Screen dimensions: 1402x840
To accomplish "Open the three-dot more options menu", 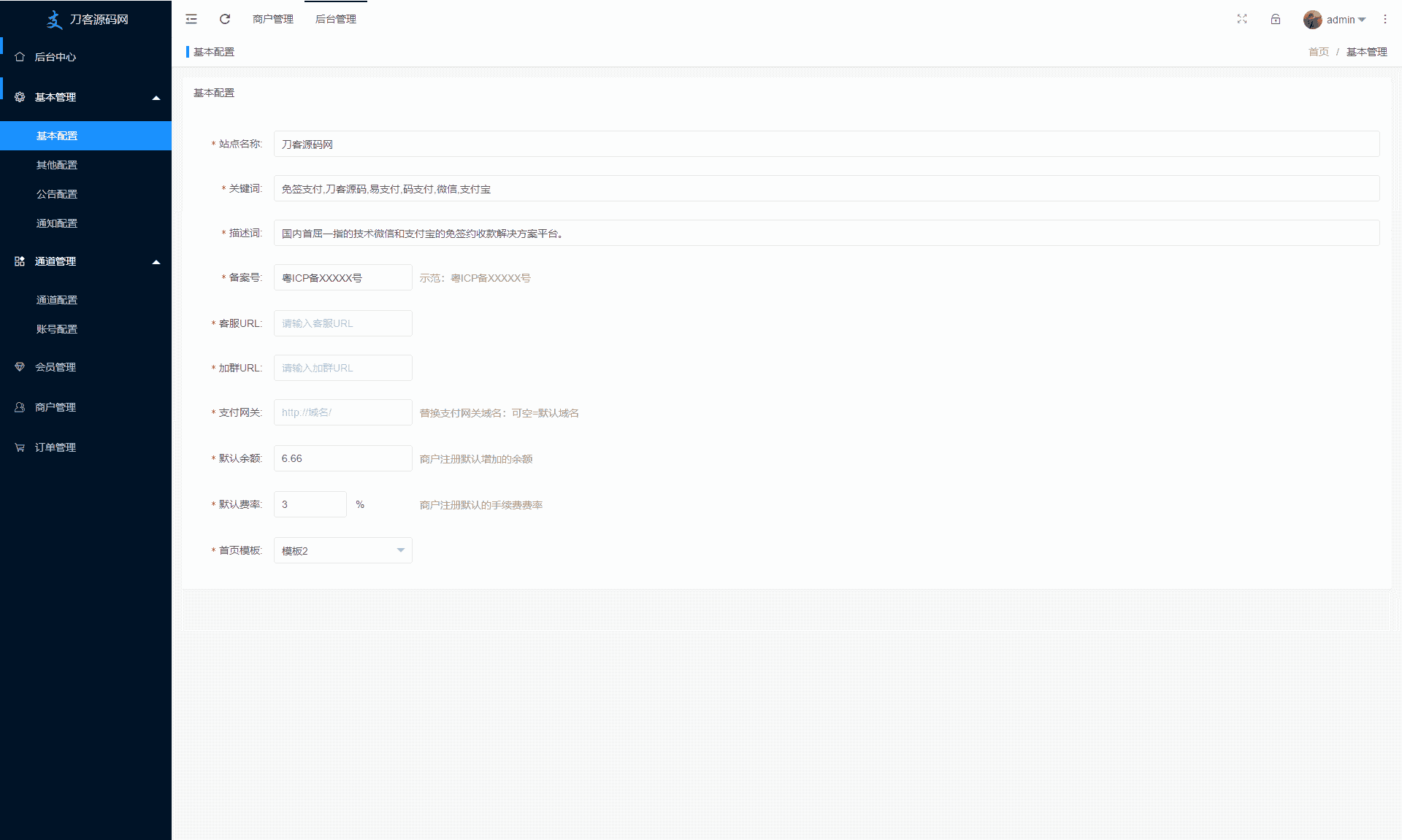I will click(1385, 19).
